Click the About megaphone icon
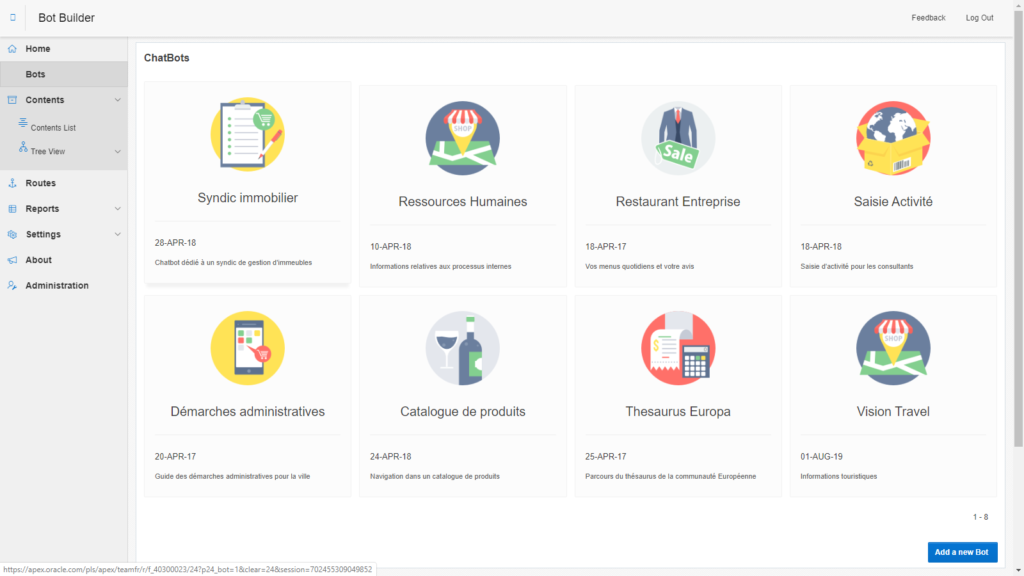This screenshot has width=1024, height=576. pyautogui.click(x=12, y=260)
